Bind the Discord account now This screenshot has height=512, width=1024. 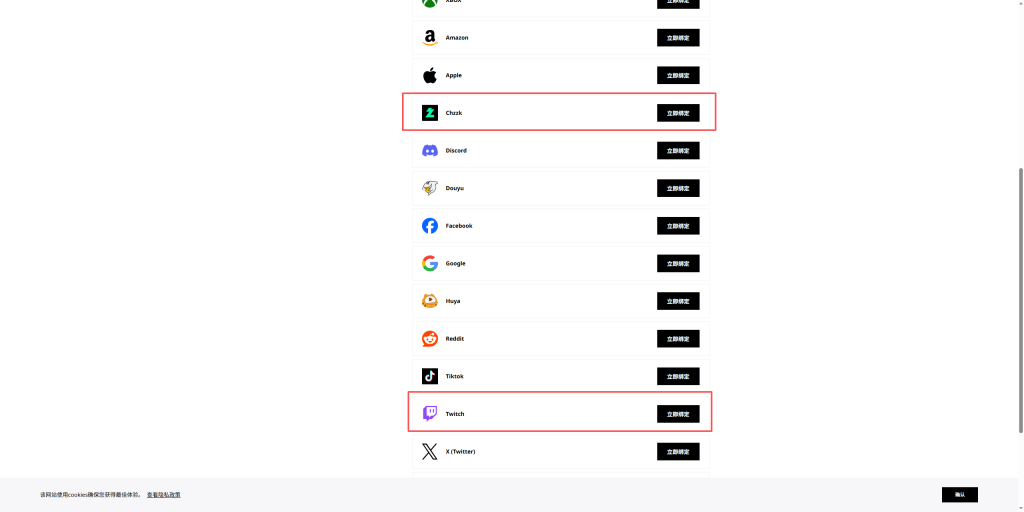point(678,151)
